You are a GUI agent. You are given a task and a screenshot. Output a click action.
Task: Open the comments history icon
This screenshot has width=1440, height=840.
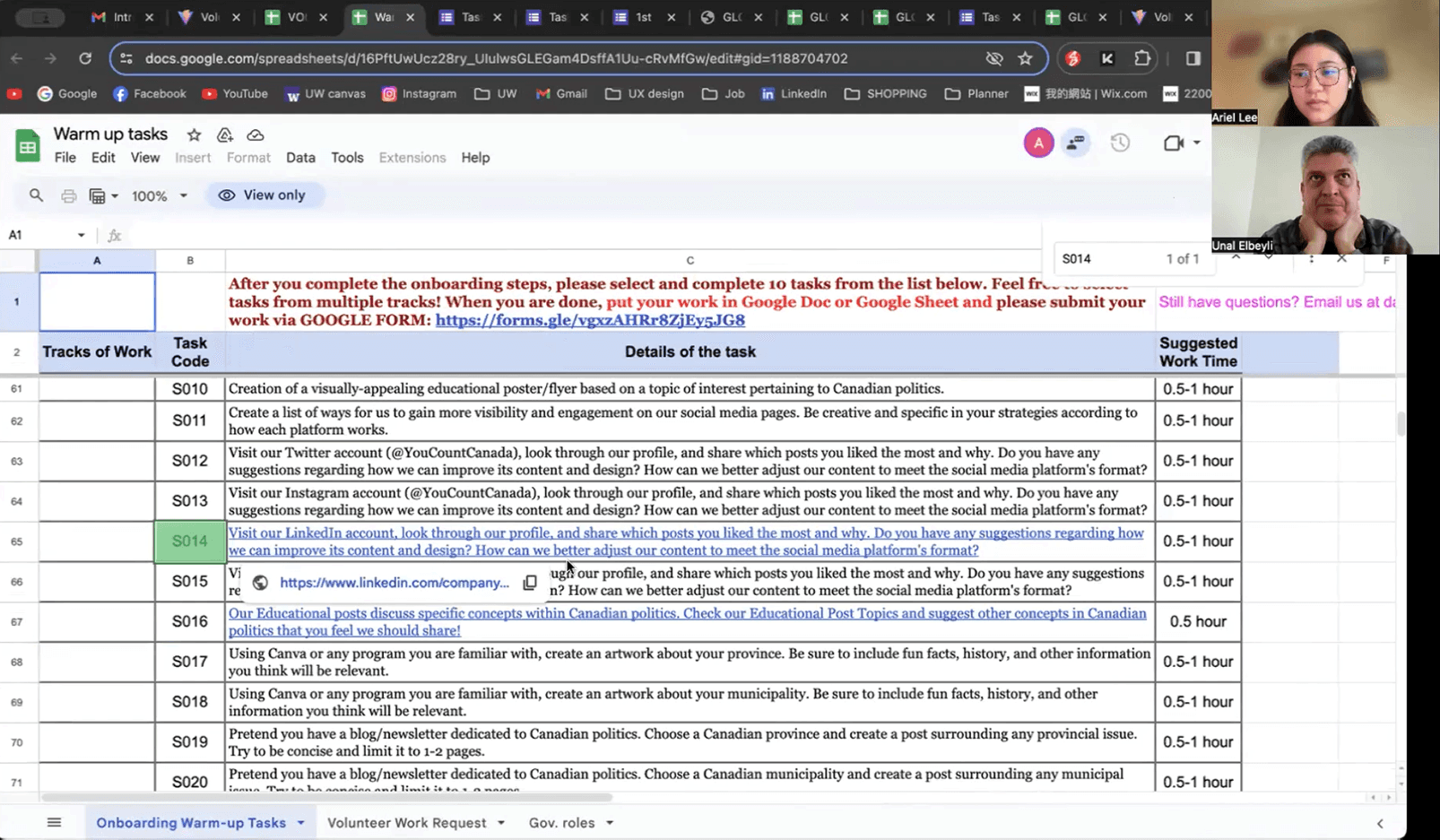point(1076,143)
